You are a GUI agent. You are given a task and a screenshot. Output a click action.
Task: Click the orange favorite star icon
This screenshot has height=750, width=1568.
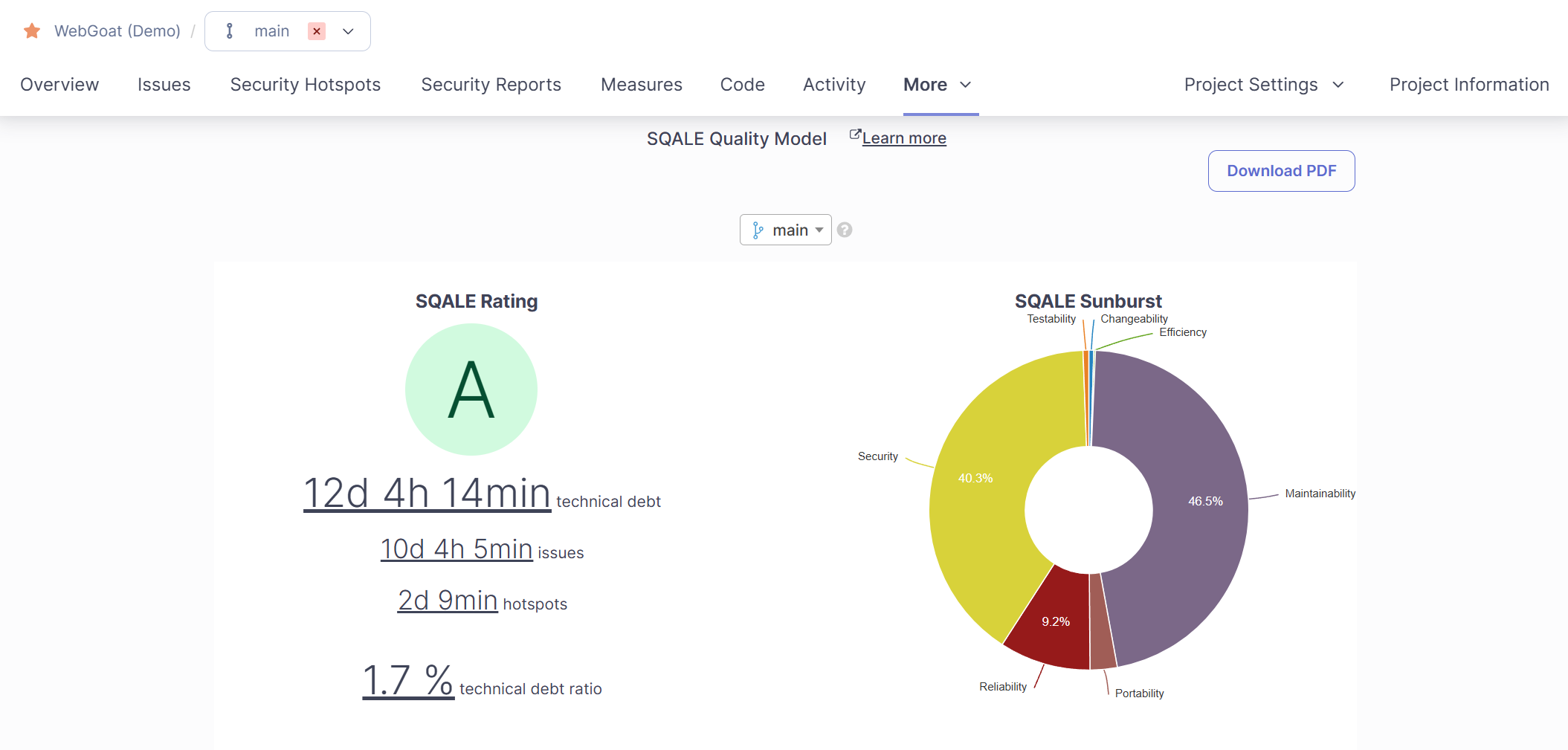[x=32, y=31]
